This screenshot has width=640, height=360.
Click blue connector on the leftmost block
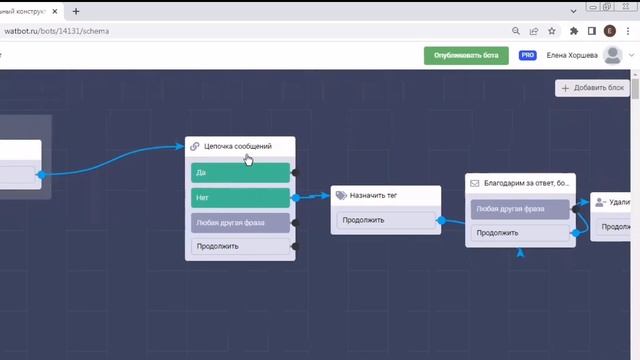(41, 175)
